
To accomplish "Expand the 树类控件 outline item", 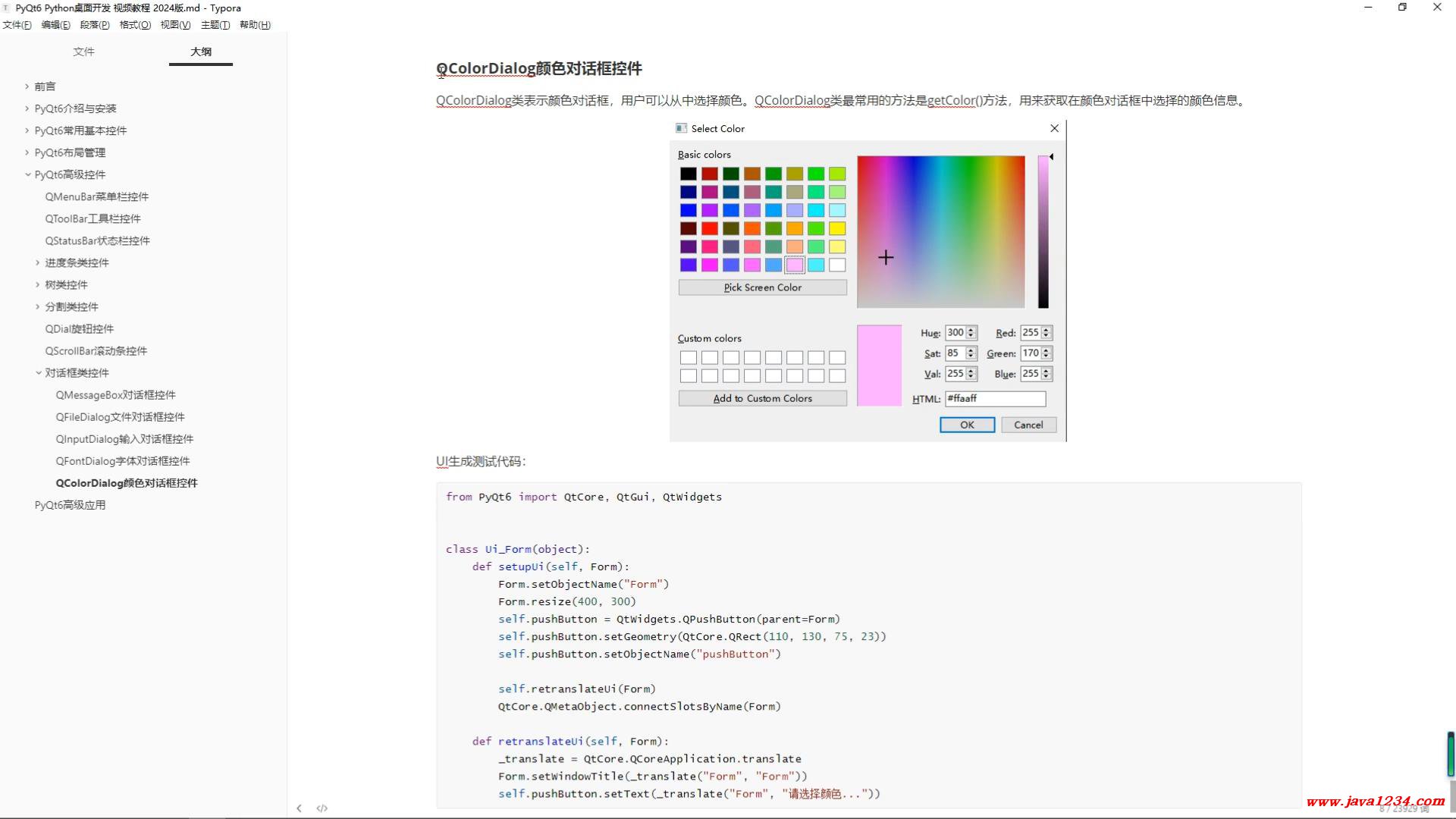I will tap(38, 284).
